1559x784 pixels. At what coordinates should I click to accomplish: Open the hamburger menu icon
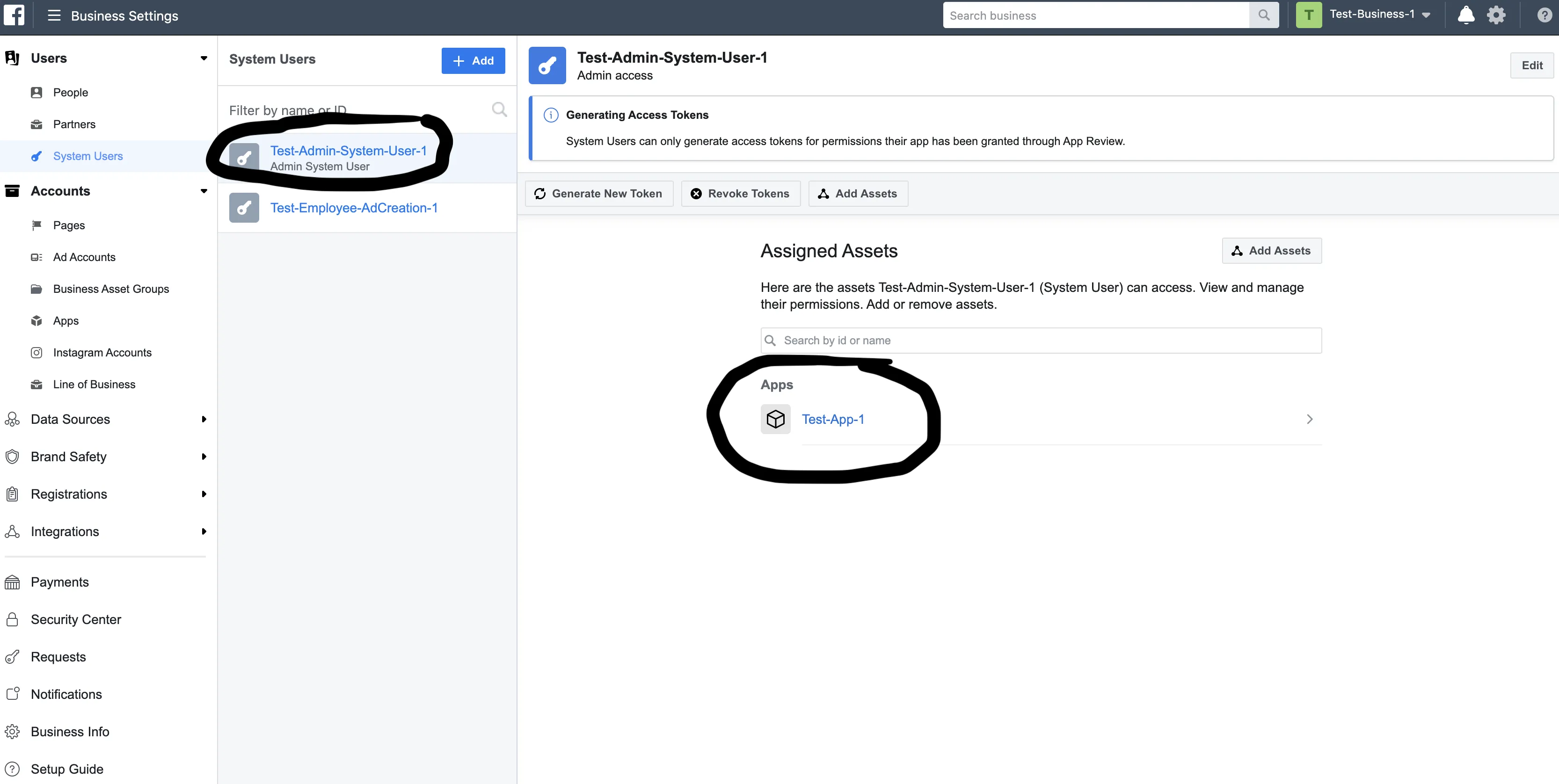[54, 15]
